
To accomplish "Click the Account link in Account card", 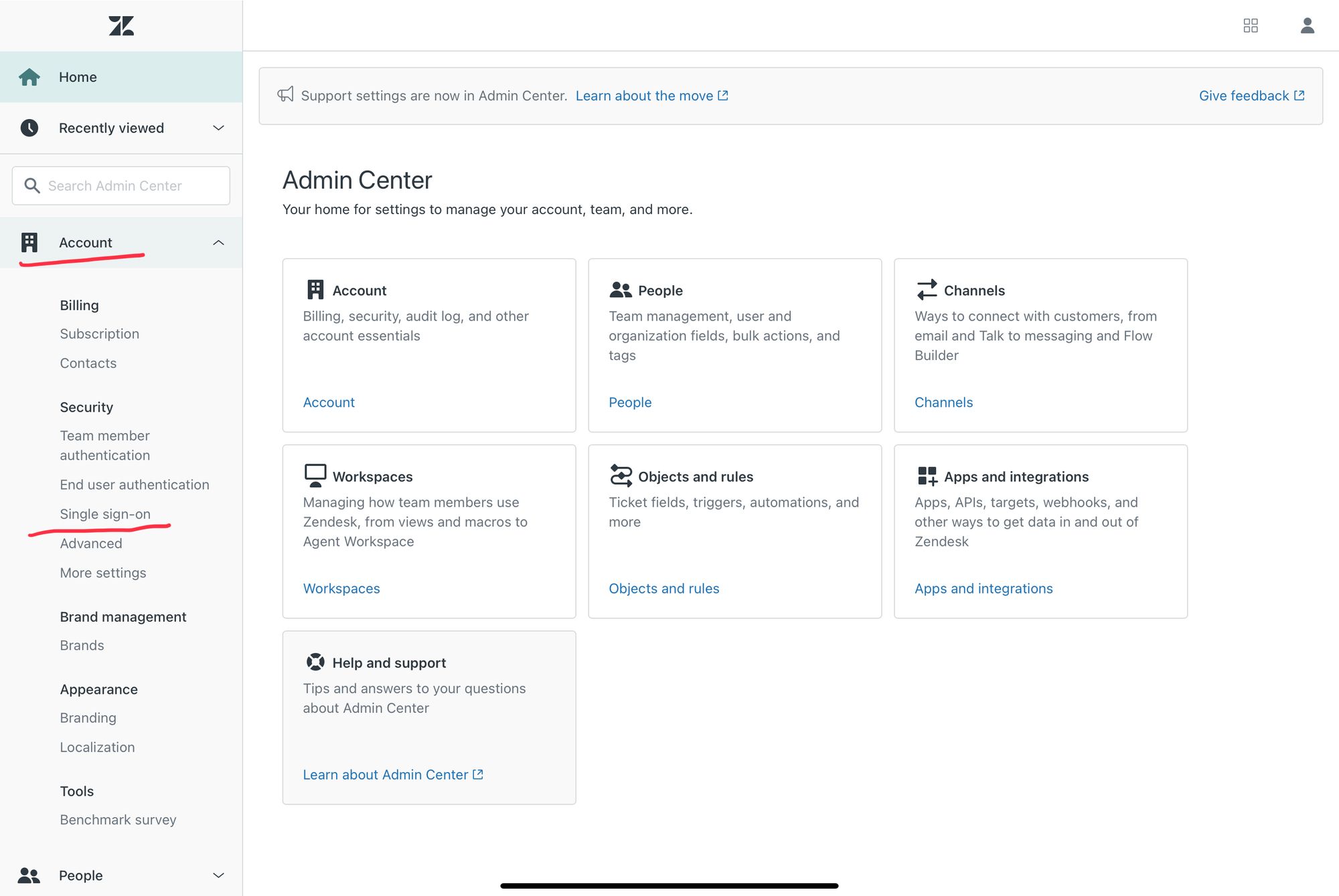I will 329,402.
